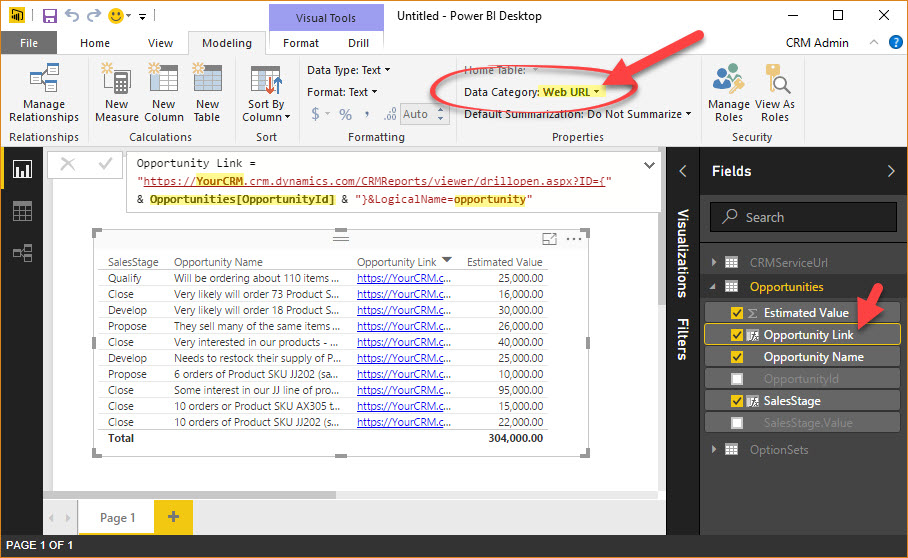Undo the last action
Image resolution: width=908 pixels, height=558 pixels.
click(72, 16)
